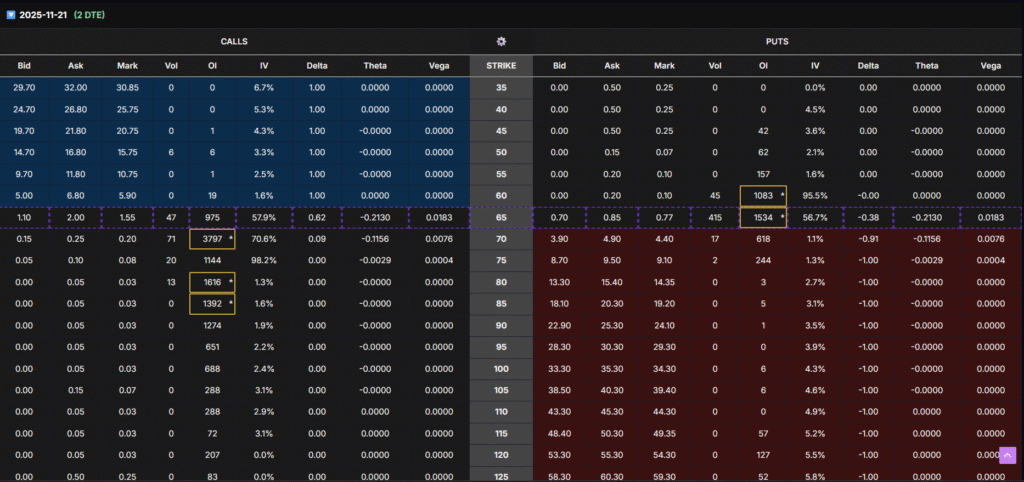The image size is (1024, 482).
Task: Select the highlighted put OI cell 1534
Action: 763,217
